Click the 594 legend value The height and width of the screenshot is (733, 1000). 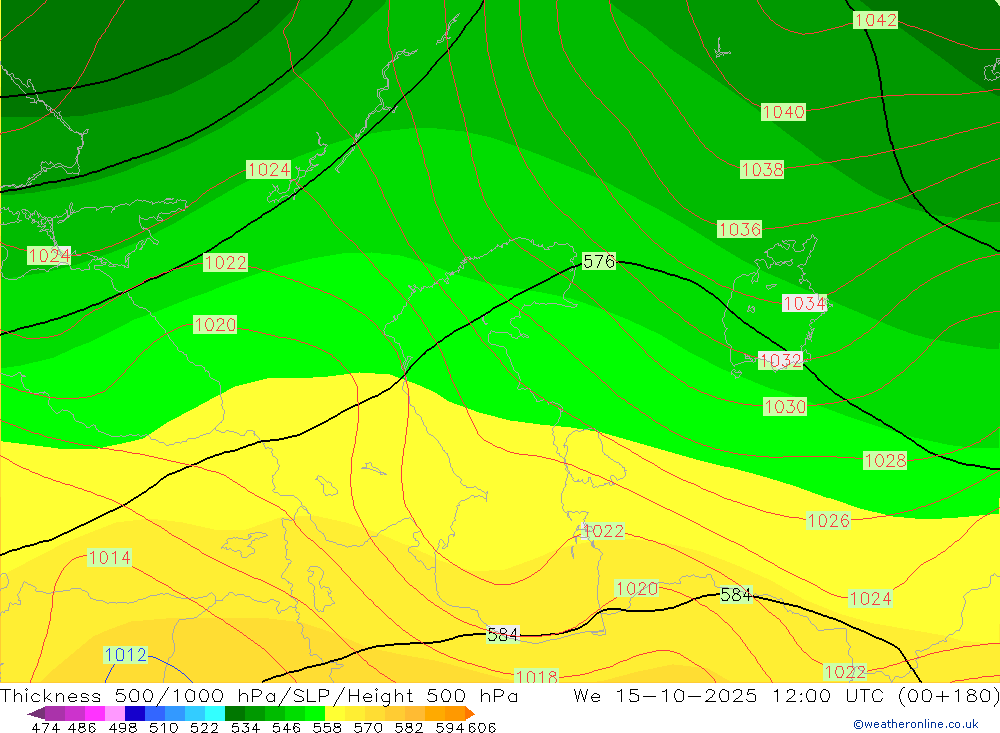(450, 727)
